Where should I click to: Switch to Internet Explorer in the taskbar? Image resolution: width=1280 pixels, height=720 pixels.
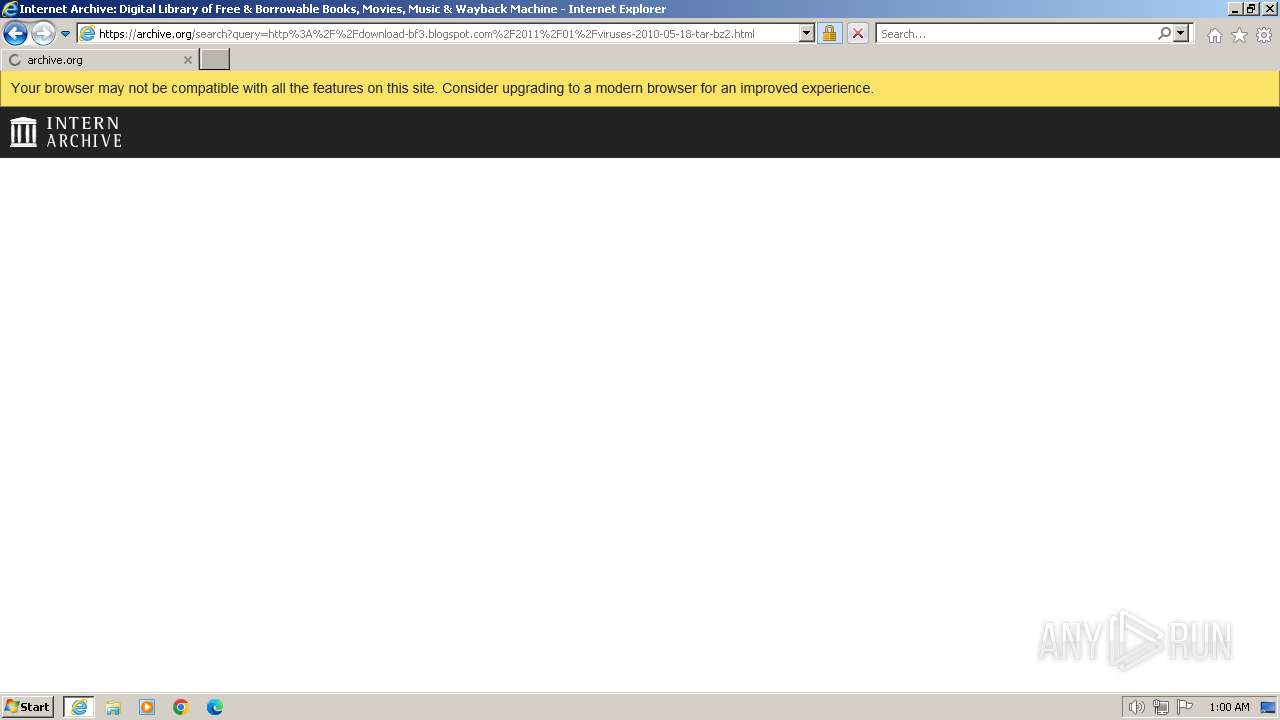tap(79, 707)
